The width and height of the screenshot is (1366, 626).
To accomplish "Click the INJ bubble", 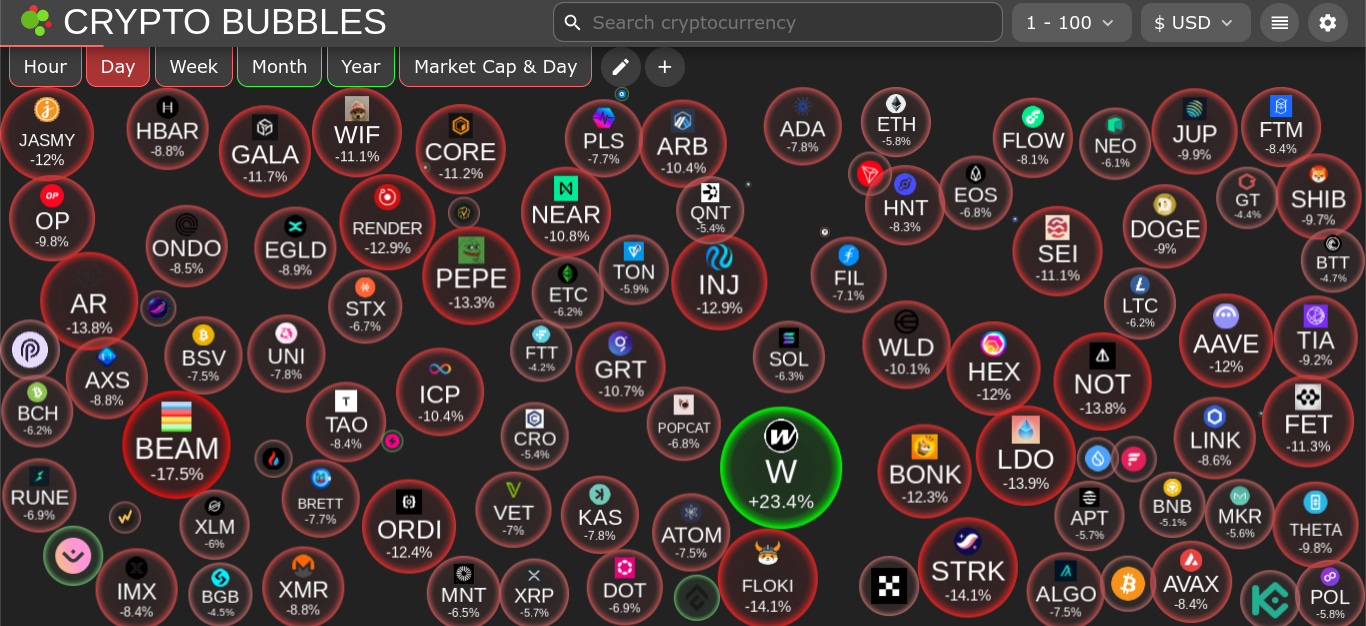I will pyautogui.click(x=719, y=281).
